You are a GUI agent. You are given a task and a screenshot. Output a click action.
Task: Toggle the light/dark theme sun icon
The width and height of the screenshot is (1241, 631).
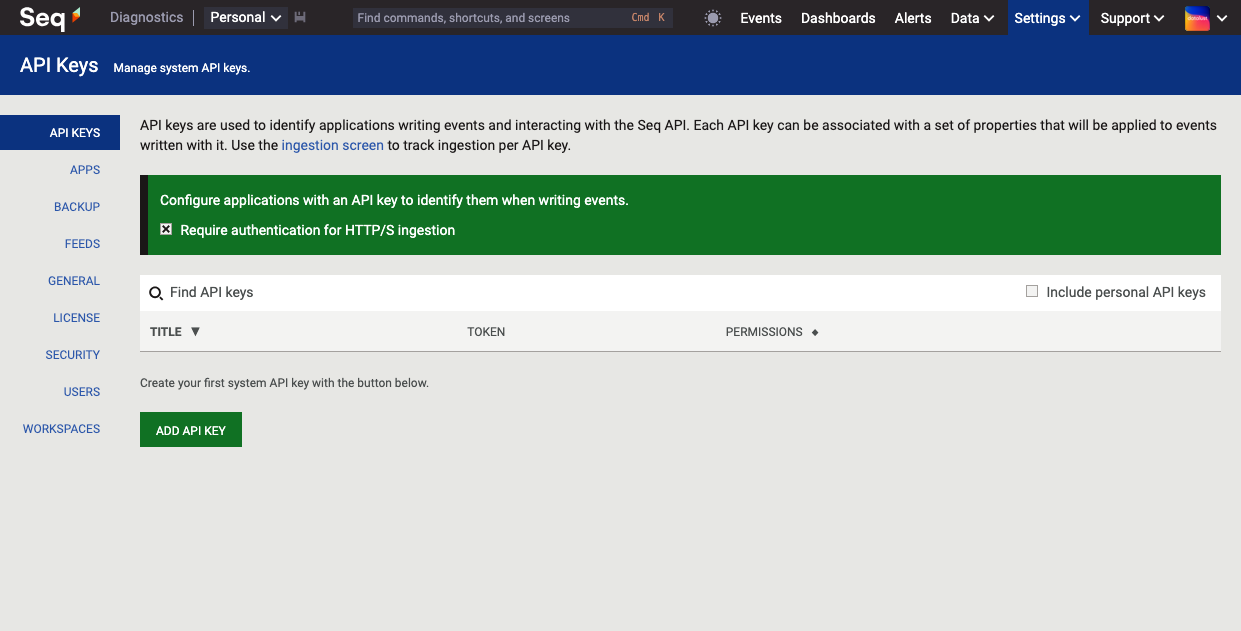(x=713, y=18)
